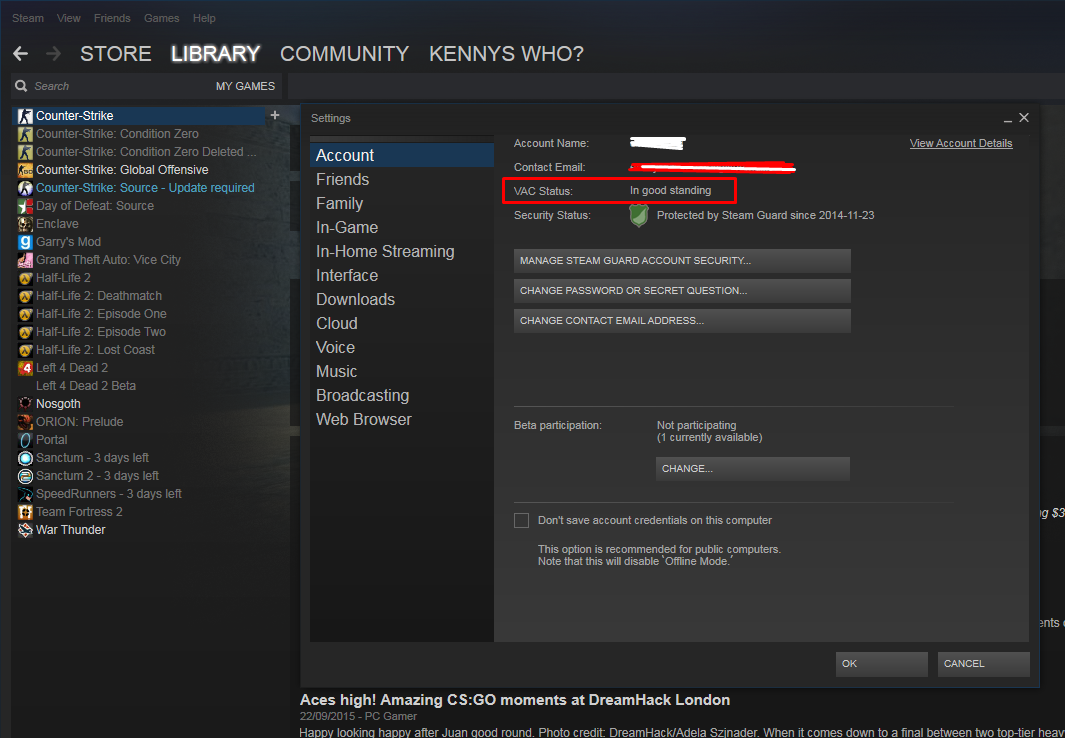Click the Half-Life 2: Deathmatch icon

click(x=25, y=296)
